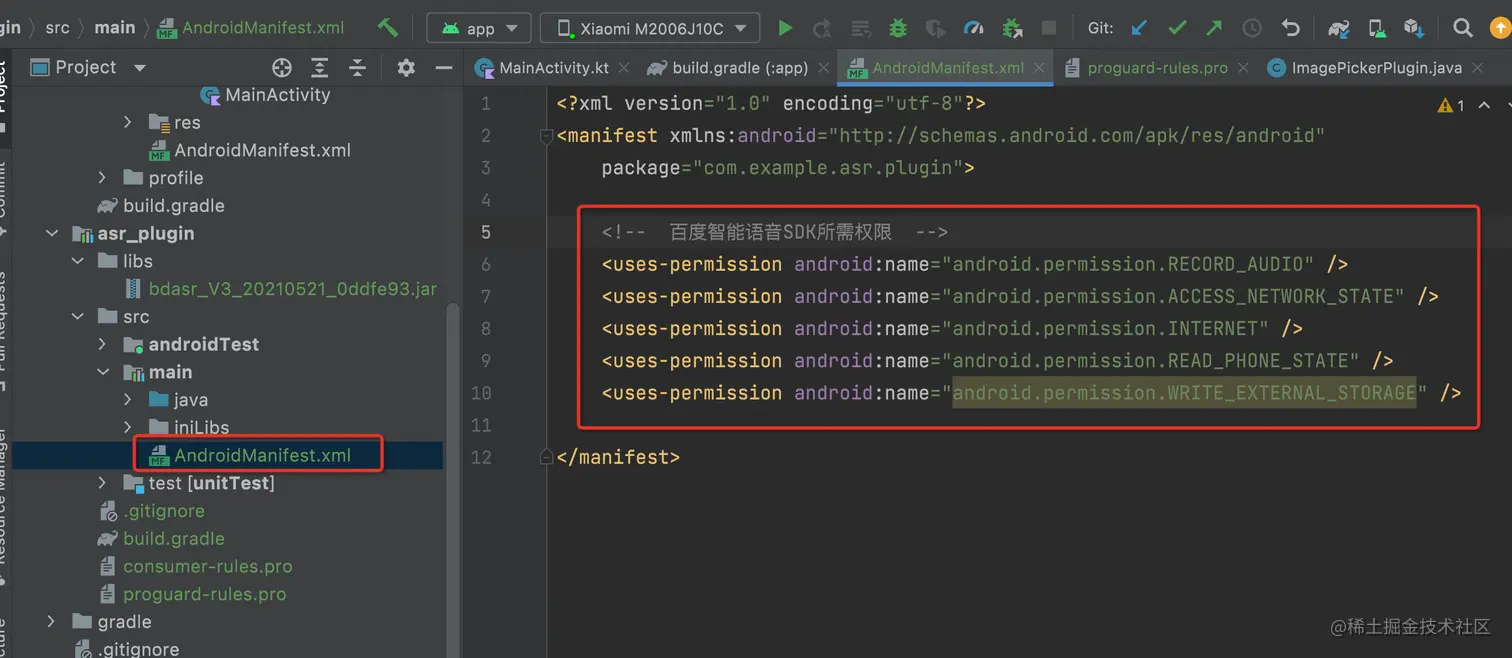
Task: Click Collapse All in Project panel
Action: [x=357, y=67]
